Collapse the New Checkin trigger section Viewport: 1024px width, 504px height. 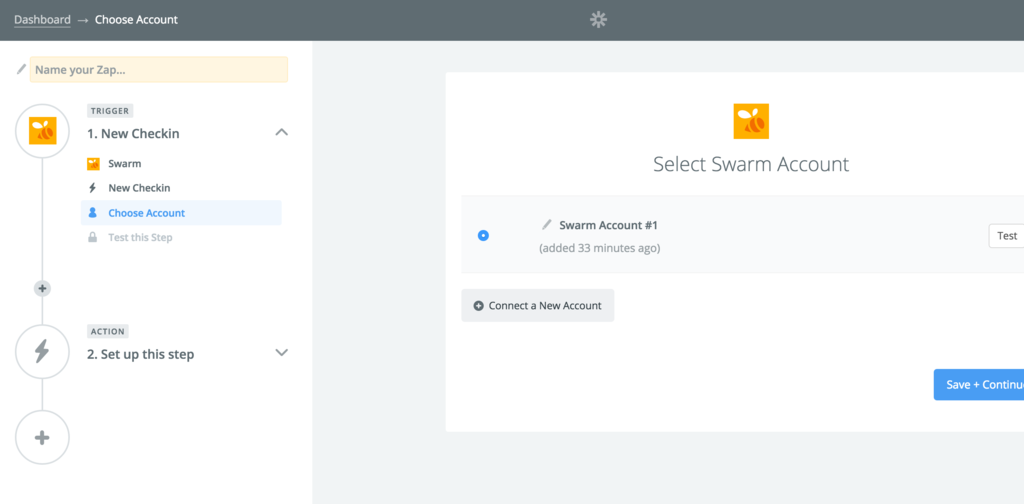coord(281,133)
